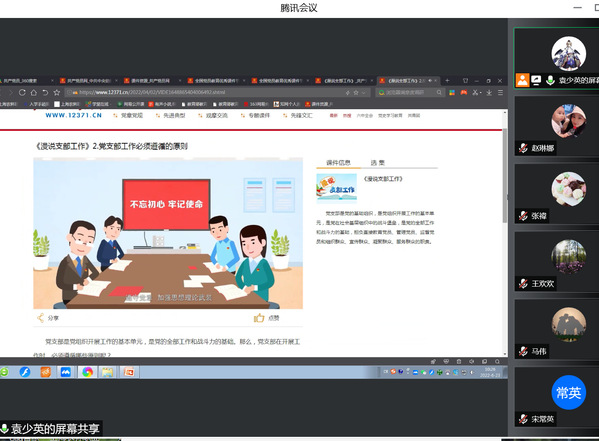Toggle 袁少英's green microphone icon
The image size is (599, 441).
point(550,80)
